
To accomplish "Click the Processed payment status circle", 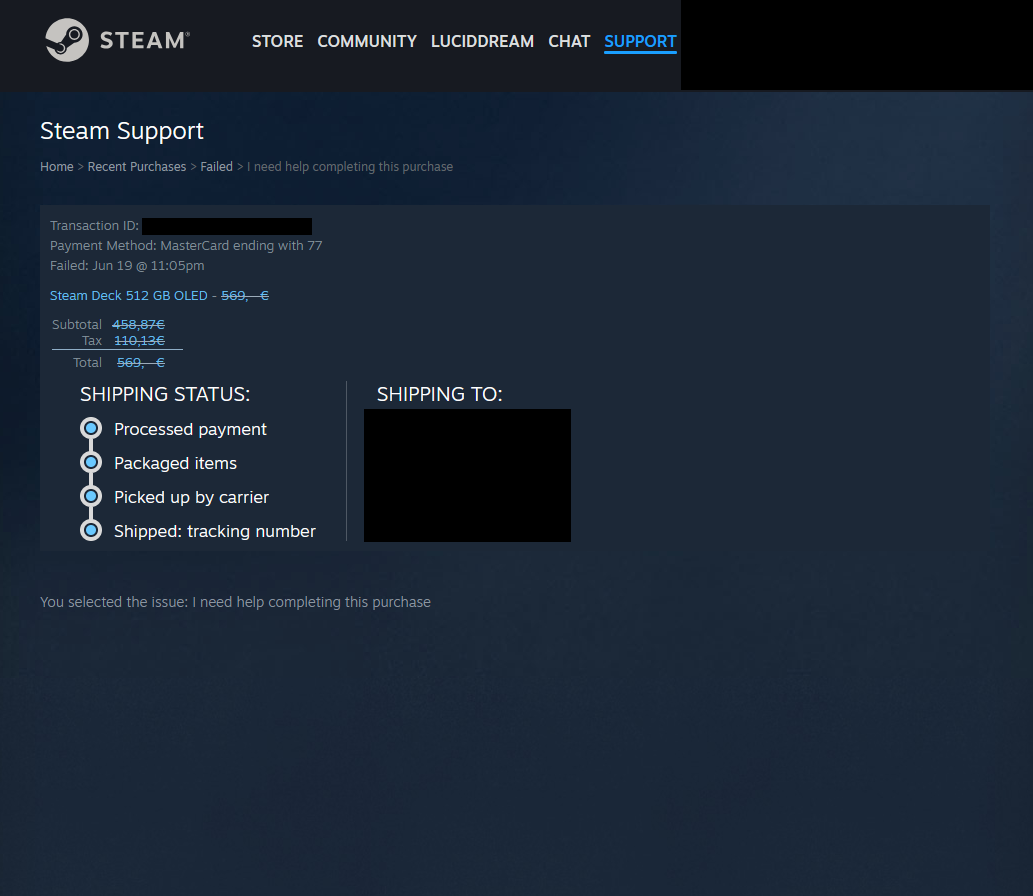I will (x=91, y=429).
